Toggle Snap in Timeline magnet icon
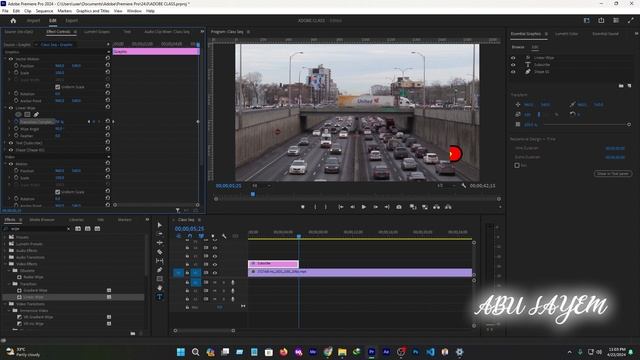 point(190,236)
